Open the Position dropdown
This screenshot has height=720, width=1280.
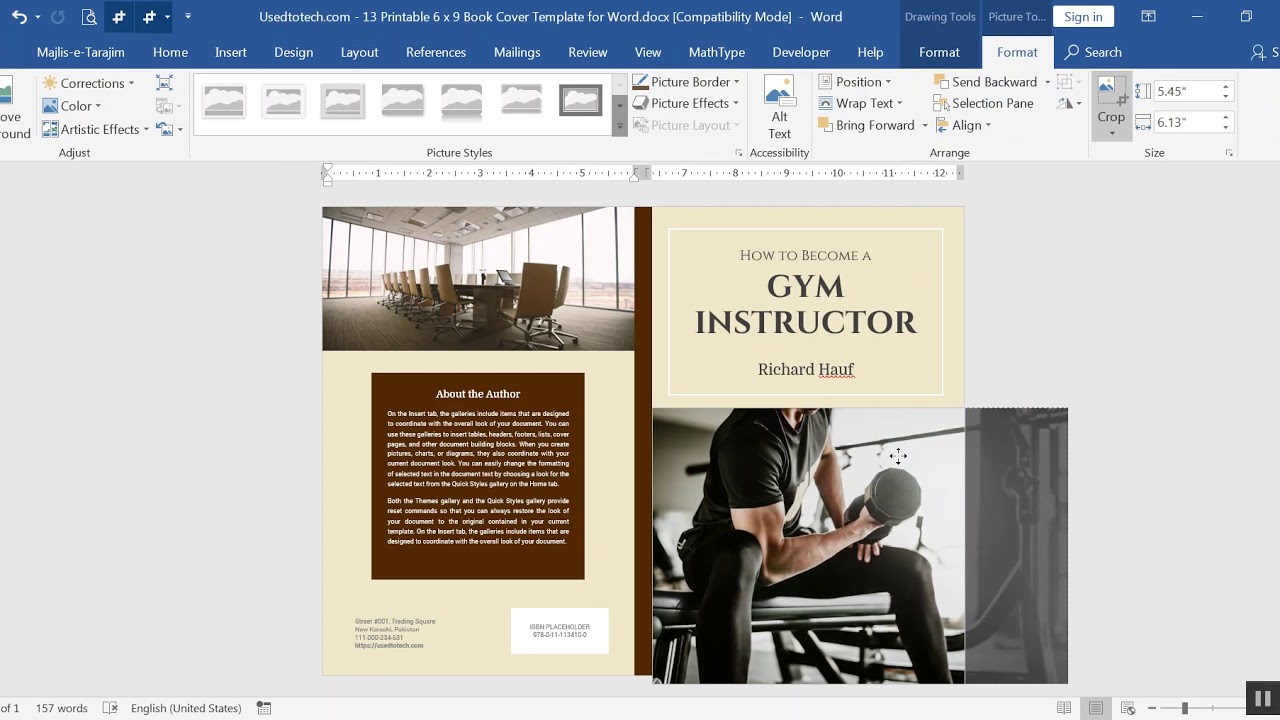[855, 82]
